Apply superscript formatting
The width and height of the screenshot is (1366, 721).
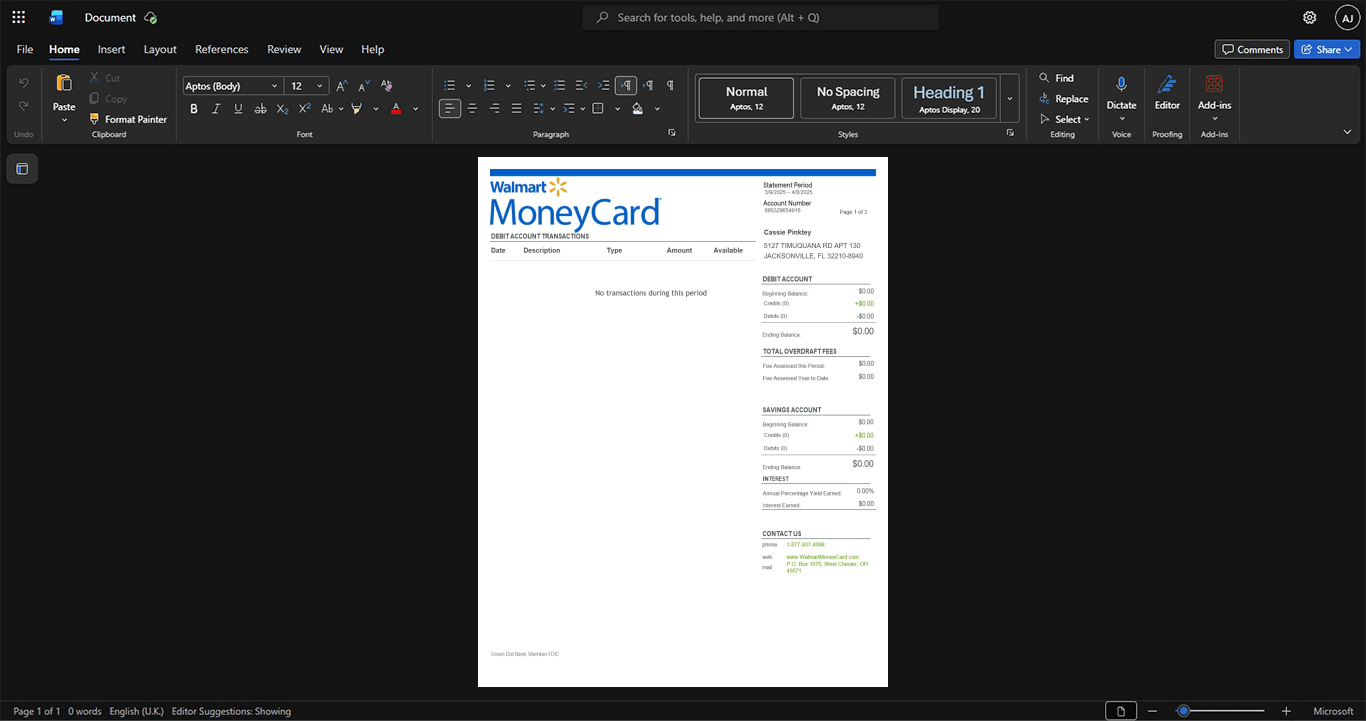pyautogui.click(x=305, y=108)
